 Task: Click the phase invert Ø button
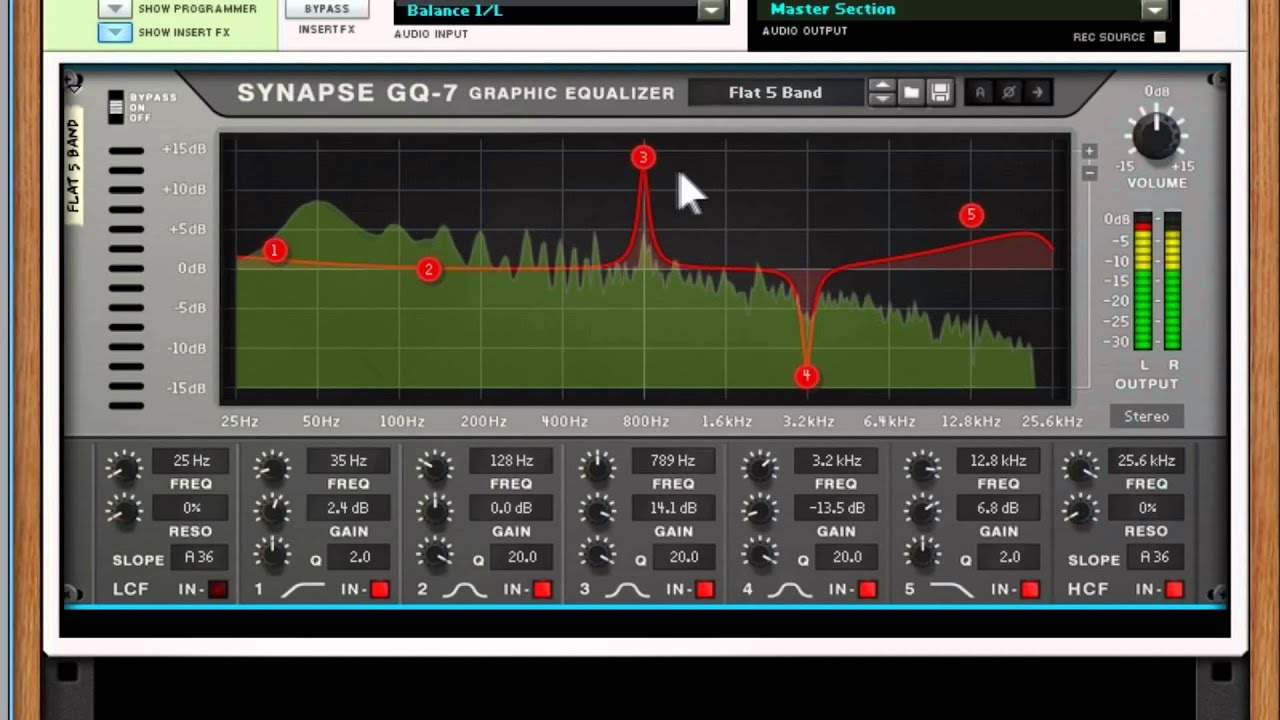1009,93
